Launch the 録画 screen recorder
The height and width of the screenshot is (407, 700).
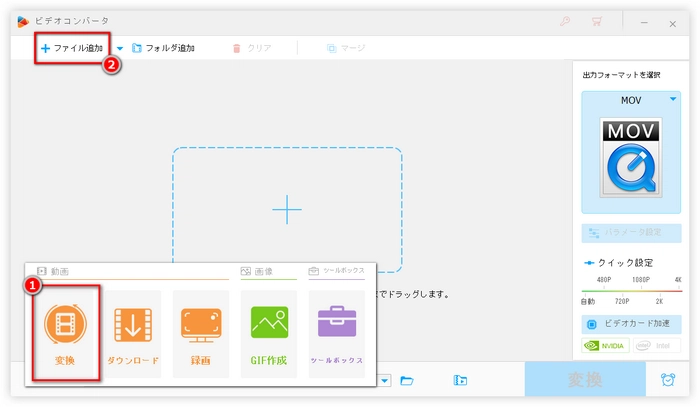point(201,332)
